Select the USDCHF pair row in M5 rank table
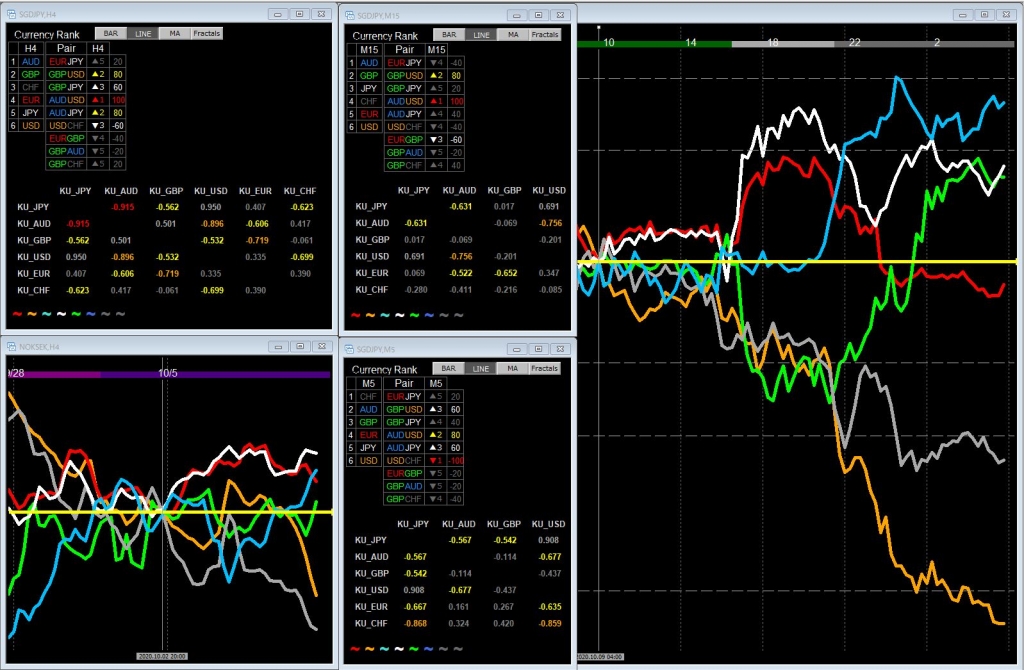 [405, 460]
